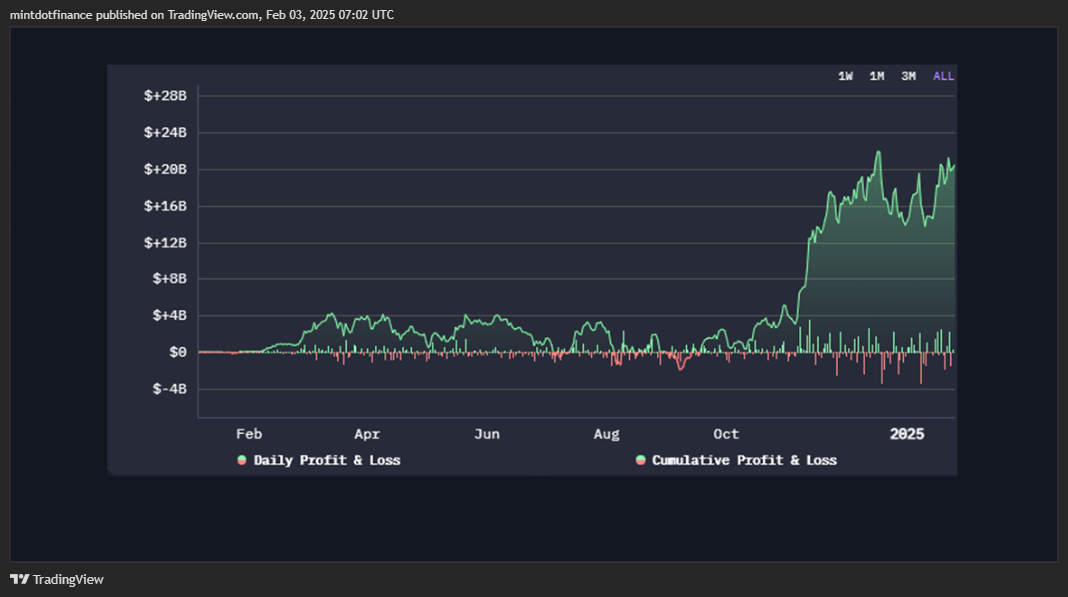Click the Daily Profit & Loss legend dot

tap(241, 460)
